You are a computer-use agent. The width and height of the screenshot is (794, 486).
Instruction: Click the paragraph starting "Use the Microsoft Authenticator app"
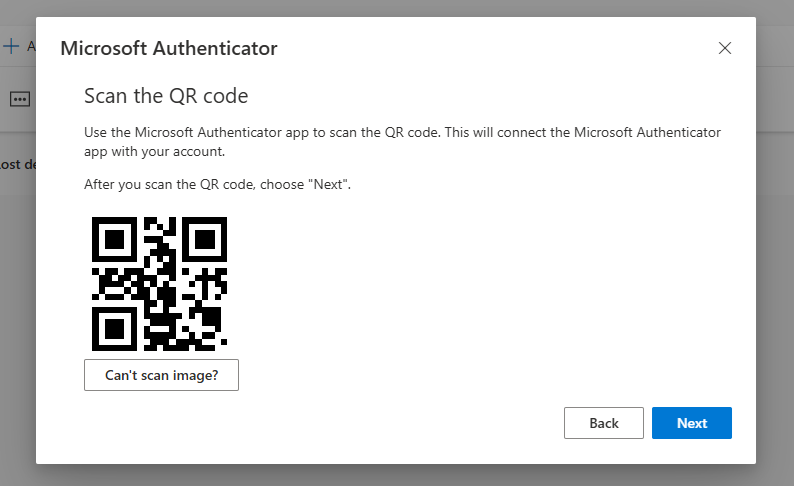tap(402, 142)
